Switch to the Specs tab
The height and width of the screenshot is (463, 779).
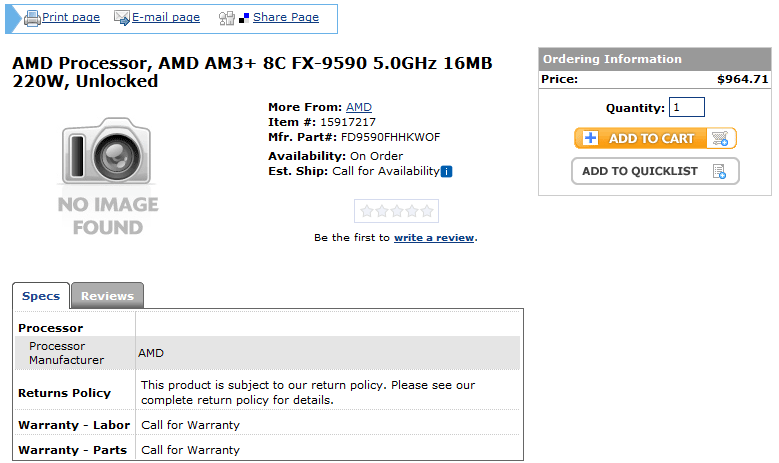(x=41, y=296)
